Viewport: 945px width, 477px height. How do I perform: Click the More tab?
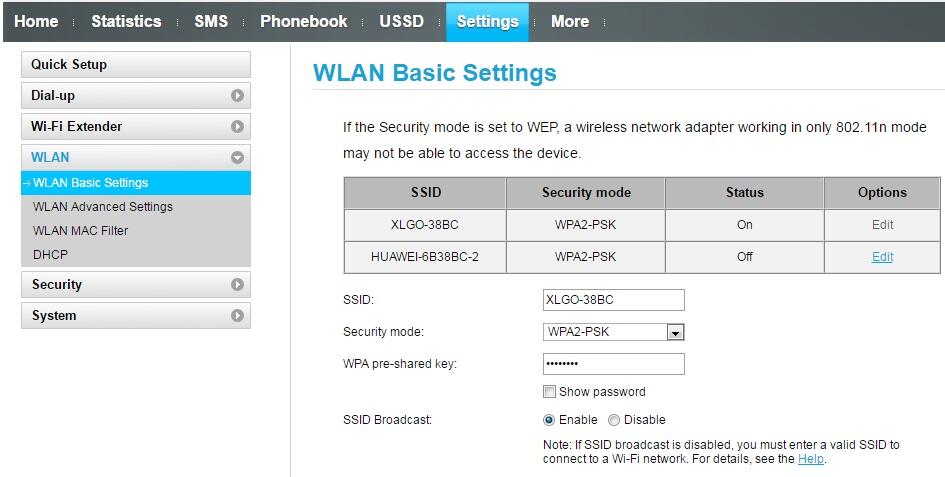point(570,21)
